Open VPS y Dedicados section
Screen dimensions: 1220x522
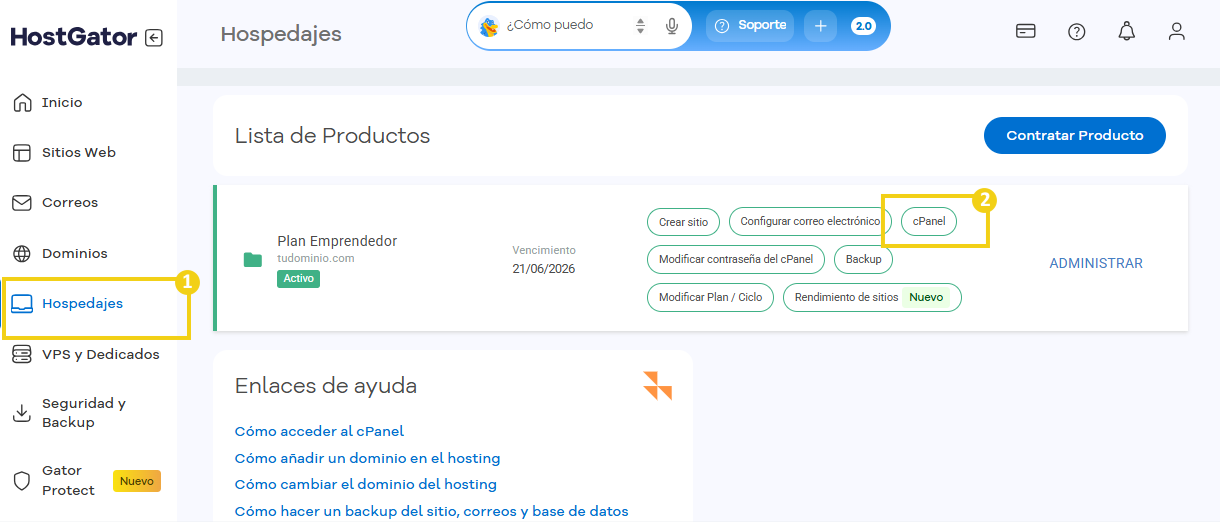click(x=101, y=355)
